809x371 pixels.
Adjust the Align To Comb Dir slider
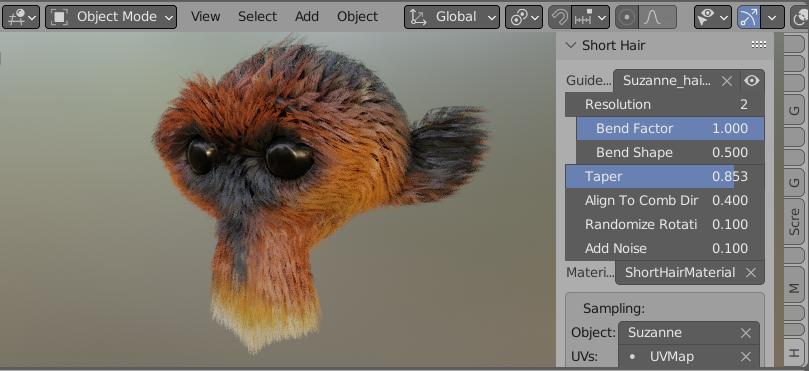pos(665,201)
